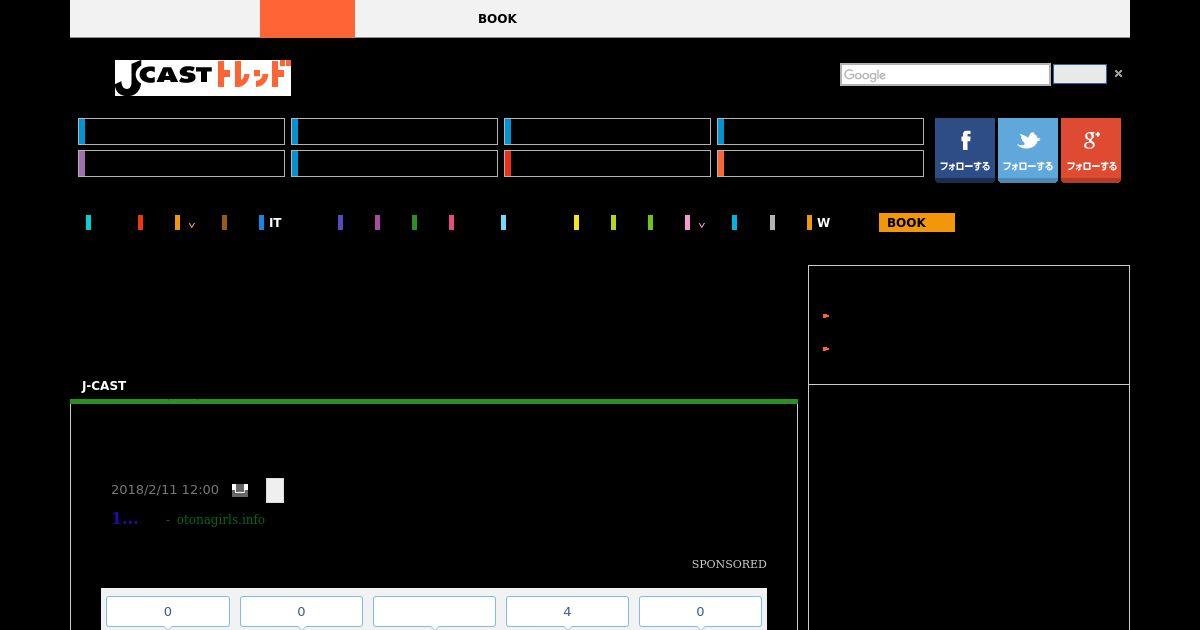Open nav category with gray marker
Image resolution: width=1200 pixels, height=630 pixels.
click(x=772, y=223)
